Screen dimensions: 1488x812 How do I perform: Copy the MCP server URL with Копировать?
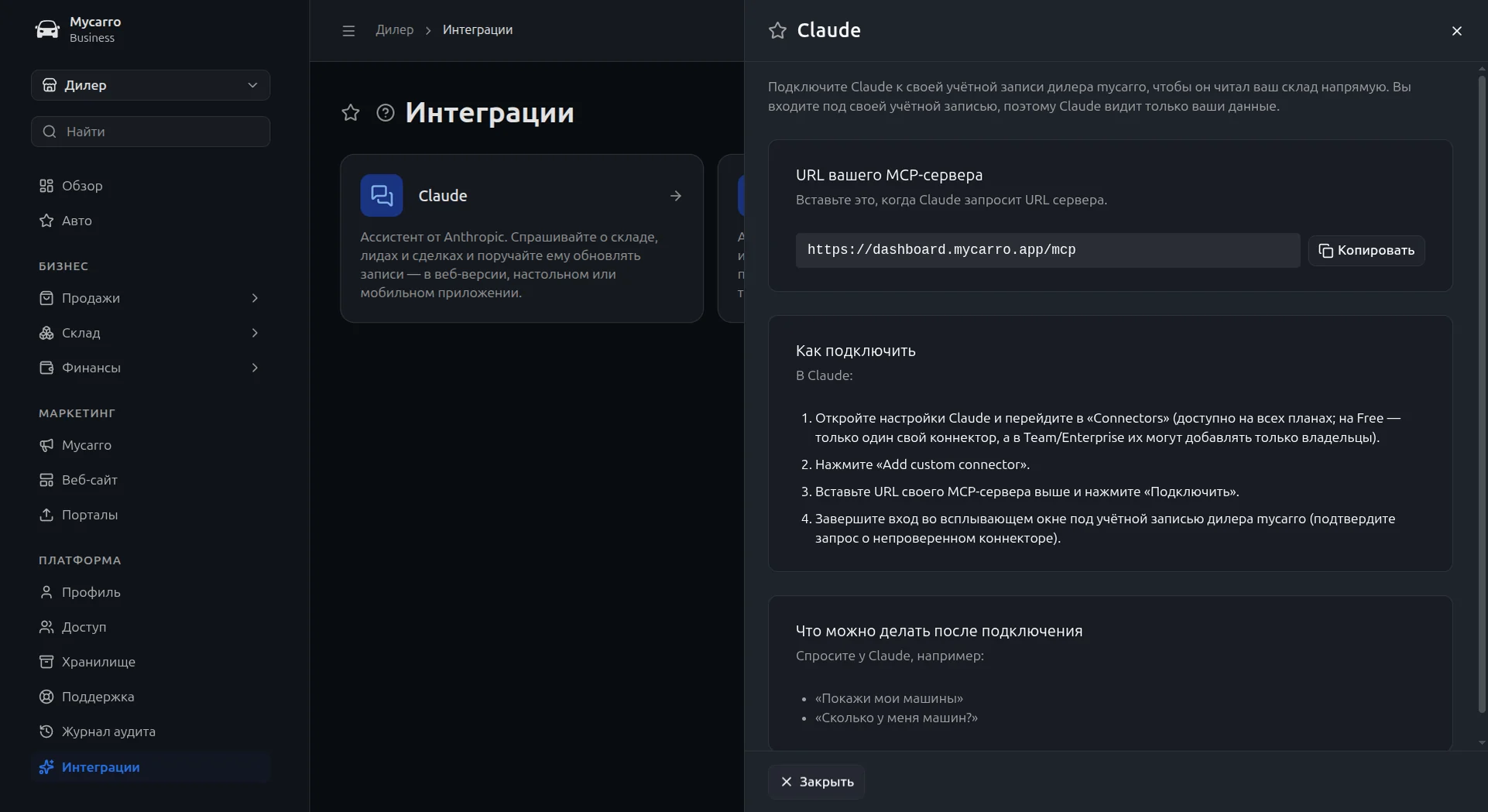pyautogui.click(x=1366, y=250)
